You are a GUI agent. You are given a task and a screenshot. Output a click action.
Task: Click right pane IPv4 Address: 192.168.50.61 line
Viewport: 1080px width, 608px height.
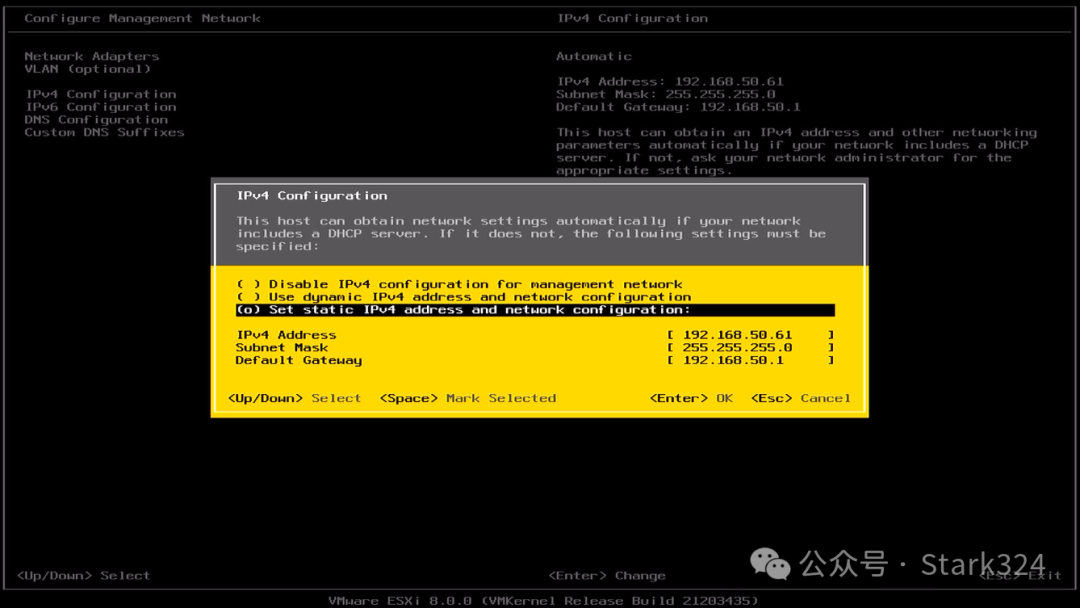click(670, 81)
